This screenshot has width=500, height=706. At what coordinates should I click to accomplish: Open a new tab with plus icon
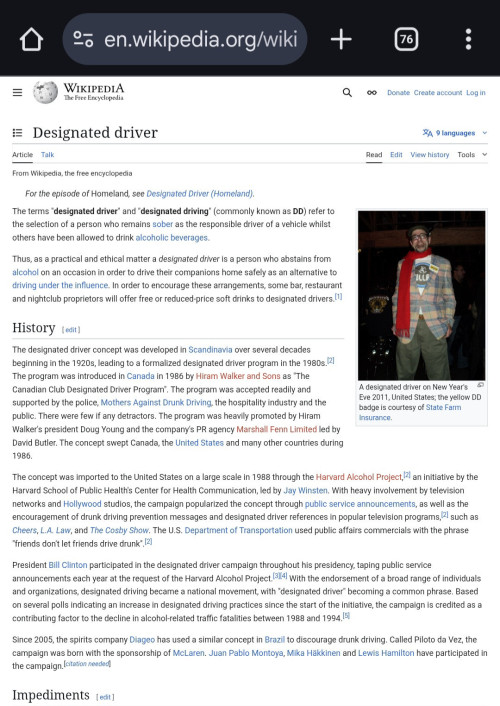pyautogui.click(x=341, y=39)
